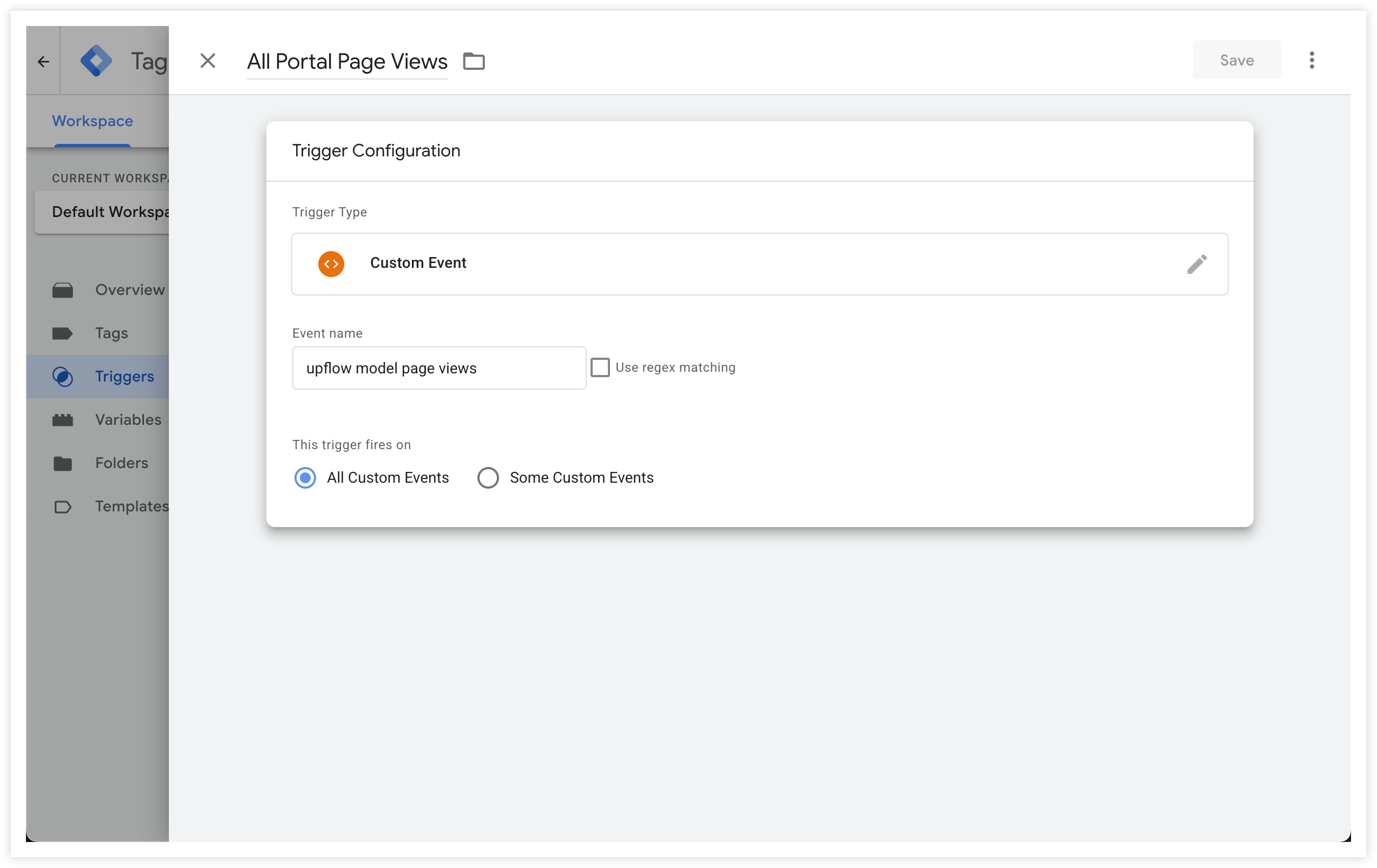Viewport: 1377px width, 868px height.
Task: Switch to the Workspace tab
Action: 93,121
